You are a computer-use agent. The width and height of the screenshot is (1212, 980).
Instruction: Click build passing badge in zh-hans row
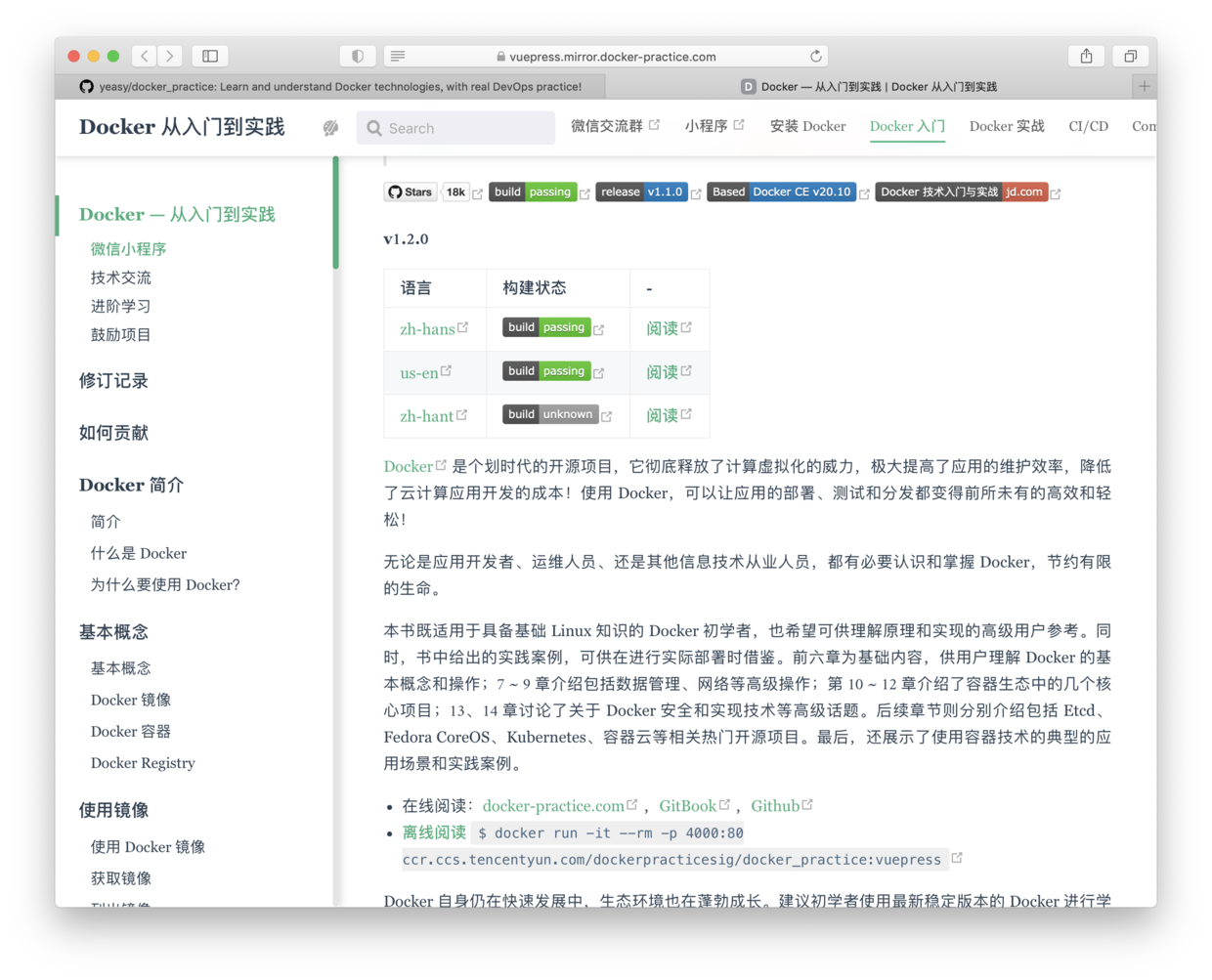[547, 327]
